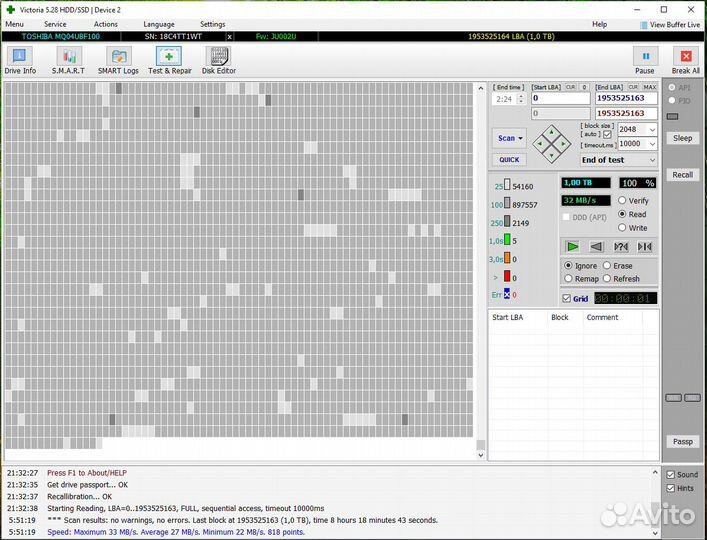Open the Service menu
Screen dimensions: 707x540
[55, 24]
